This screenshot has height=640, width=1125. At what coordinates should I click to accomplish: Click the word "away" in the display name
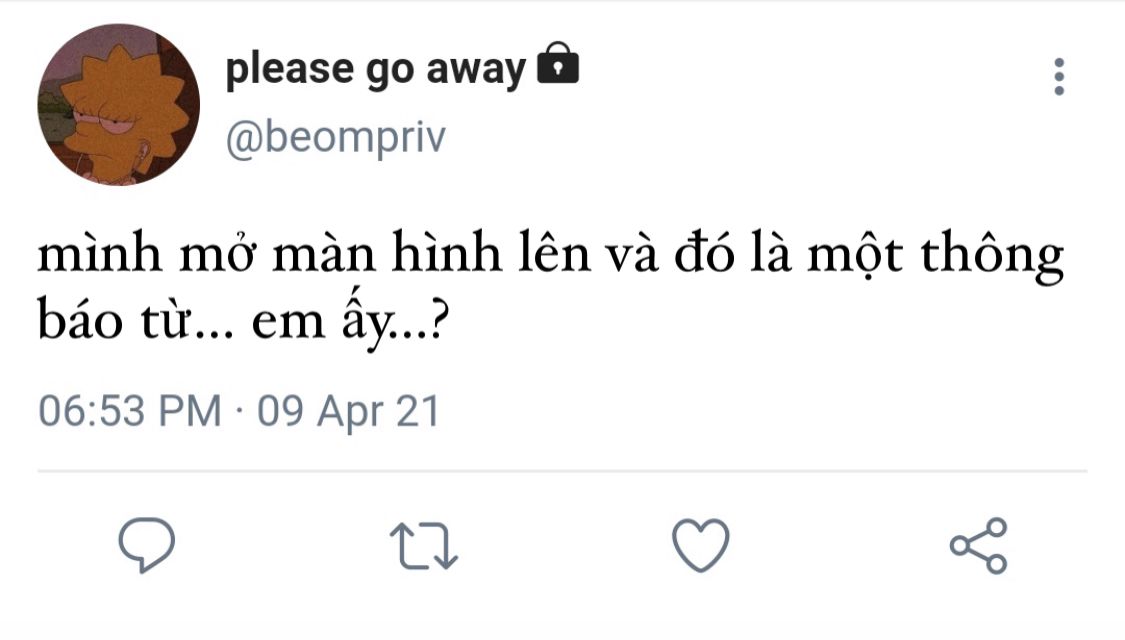476,69
